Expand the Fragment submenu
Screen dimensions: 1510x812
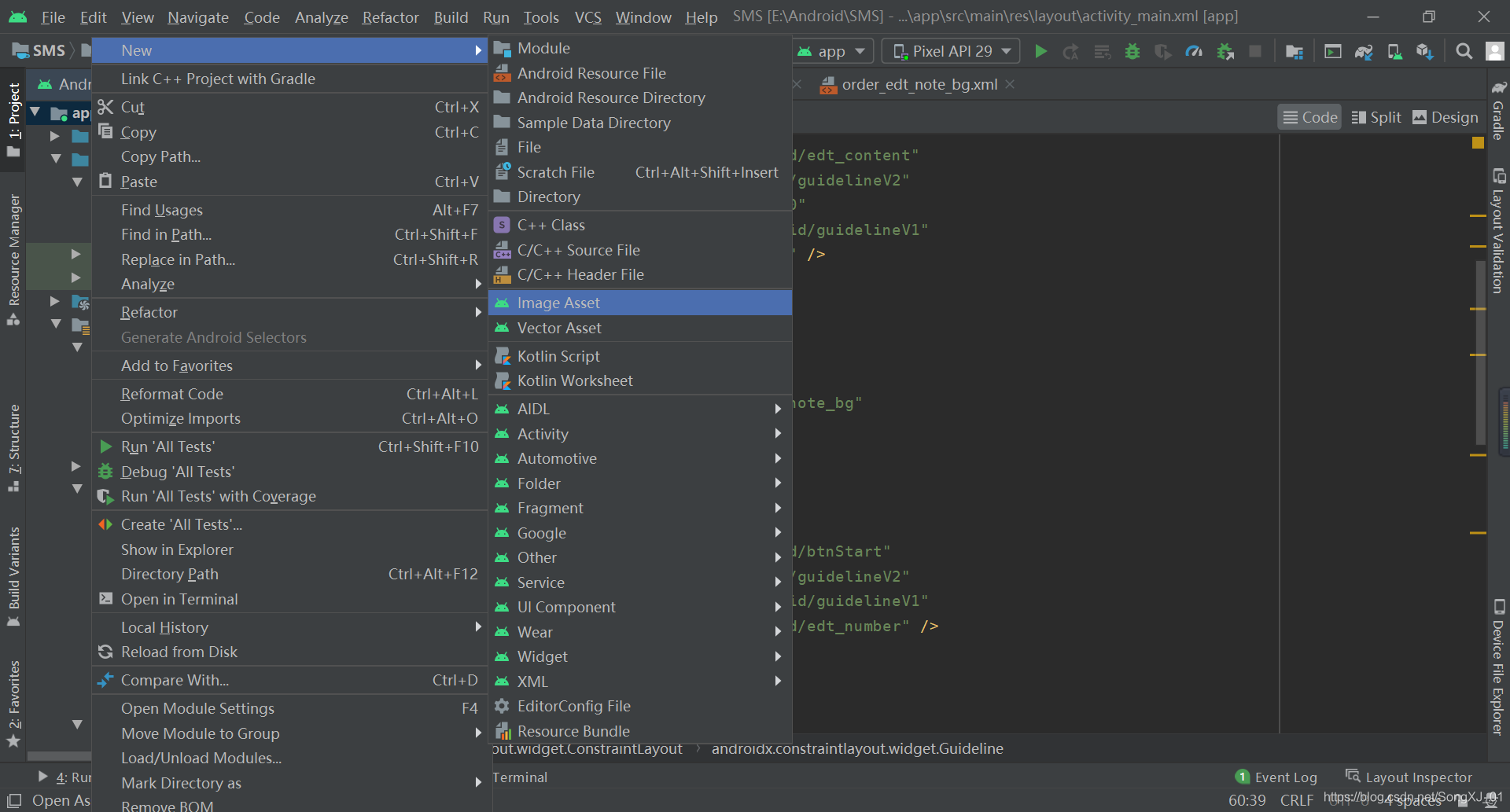pyautogui.click(x=639, y=508)
